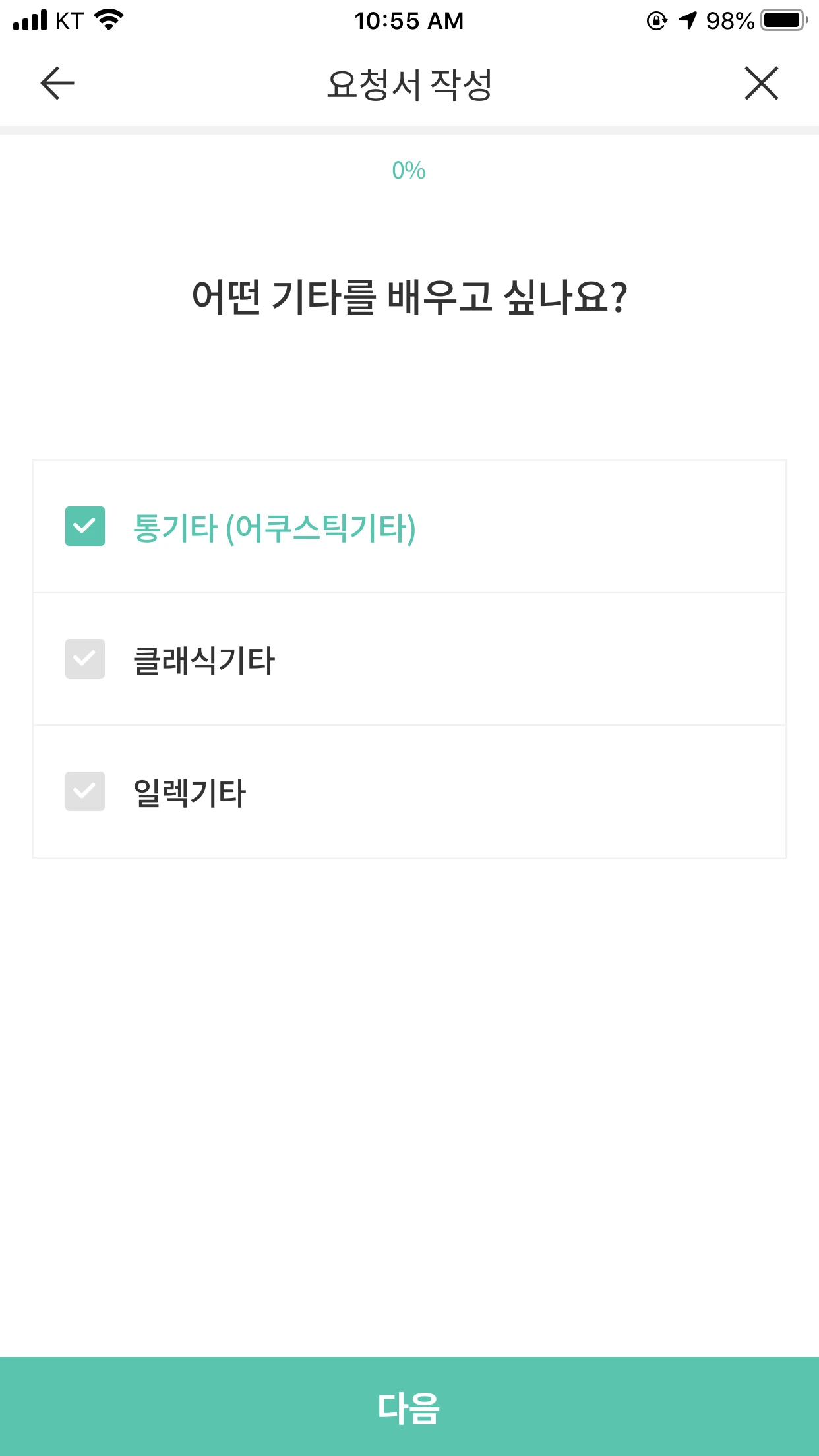This screenshot has height=1456, width=819.
Task: Uncheck the 통기타 (어쿠스틱기타) checkbox
Action: pyautogui.click(x=85, y=526)
